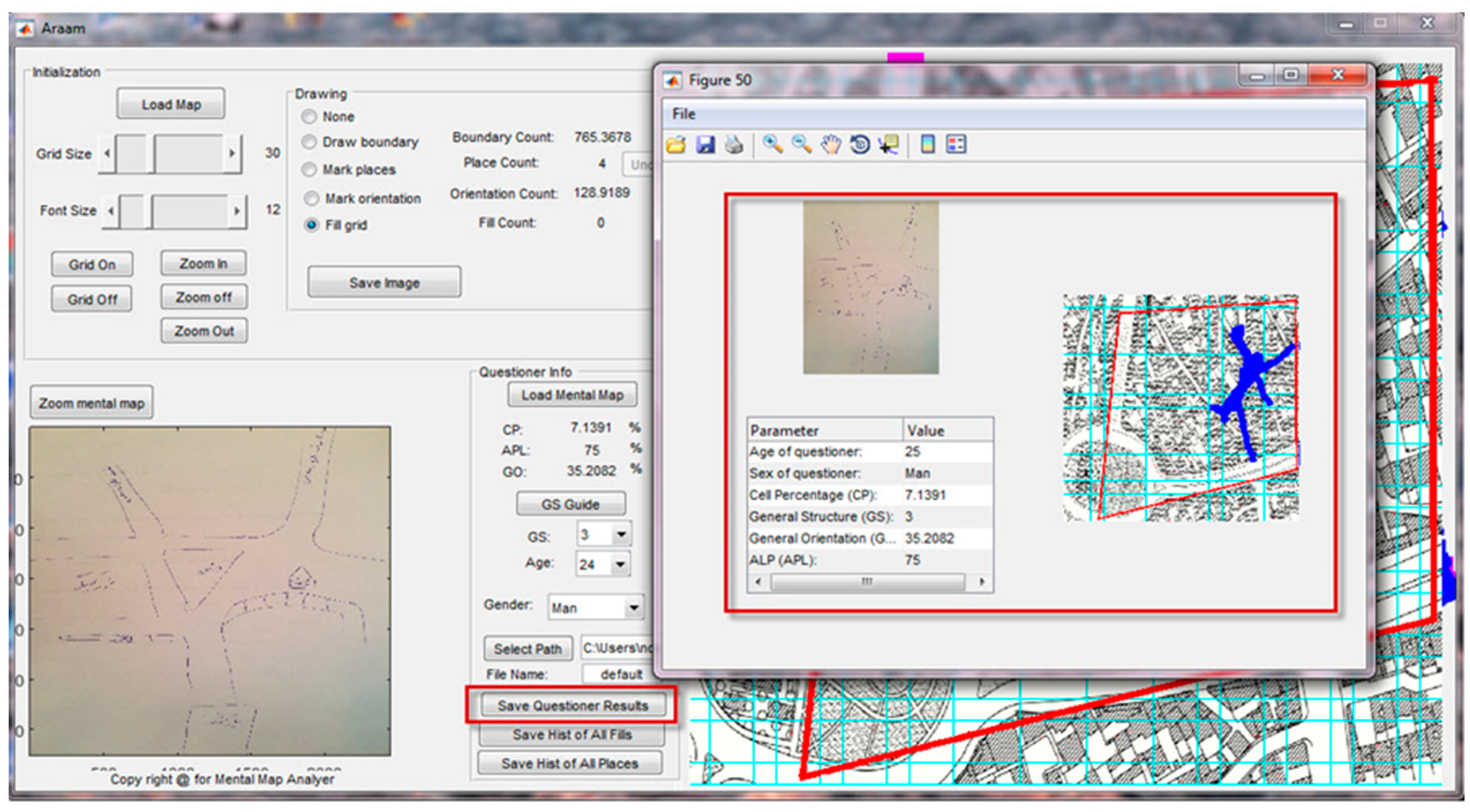Select the Mark places radio option
1470x812 pixels.
tap(309, 169)
